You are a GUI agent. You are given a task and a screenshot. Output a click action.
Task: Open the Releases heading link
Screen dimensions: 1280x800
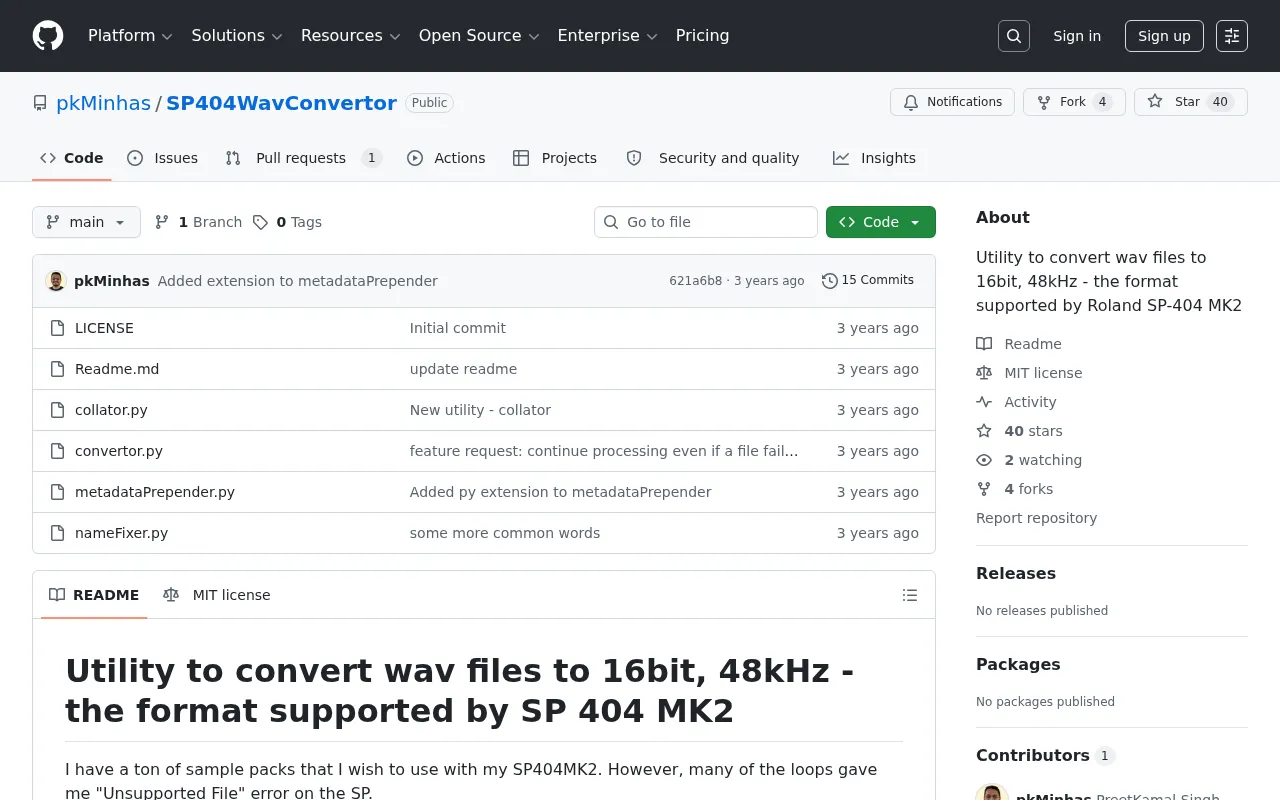pyautogui.click(x=1016, y=573)
